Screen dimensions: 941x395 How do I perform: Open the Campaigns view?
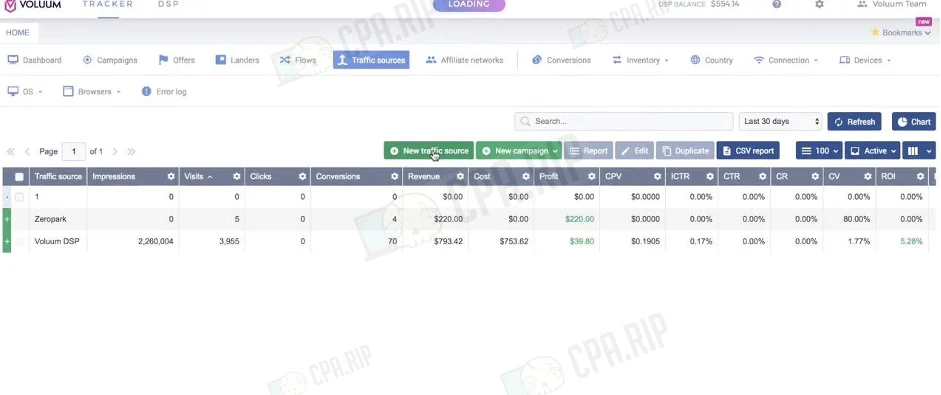(x=110, y=60)
